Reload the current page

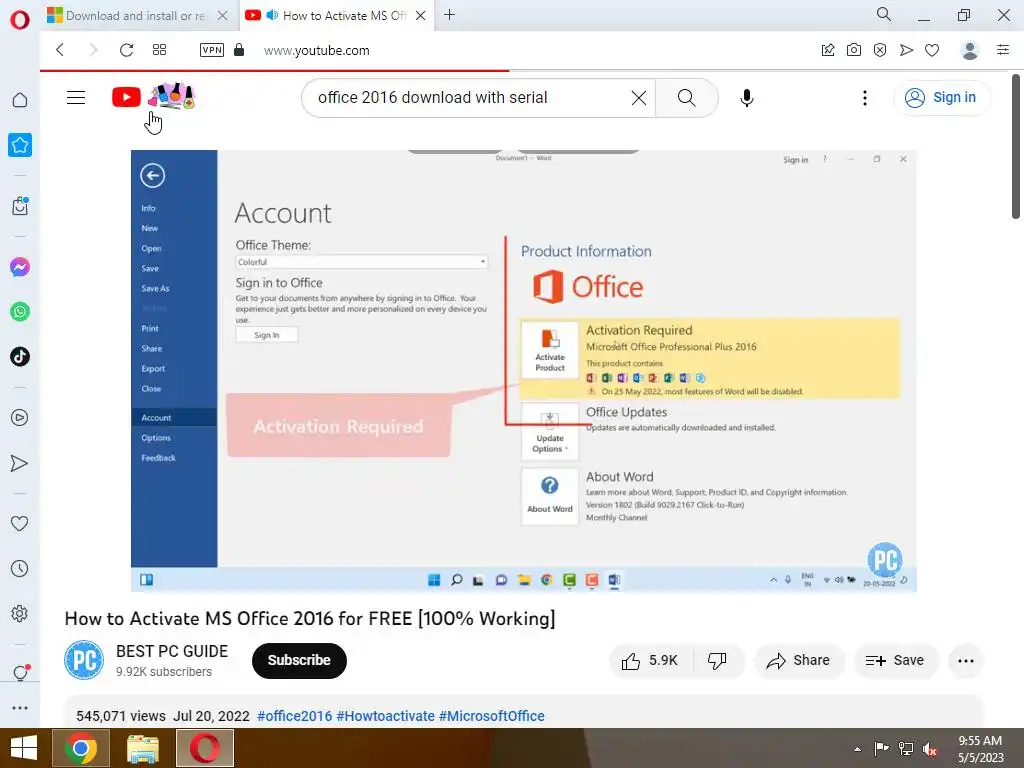[126, 50]
